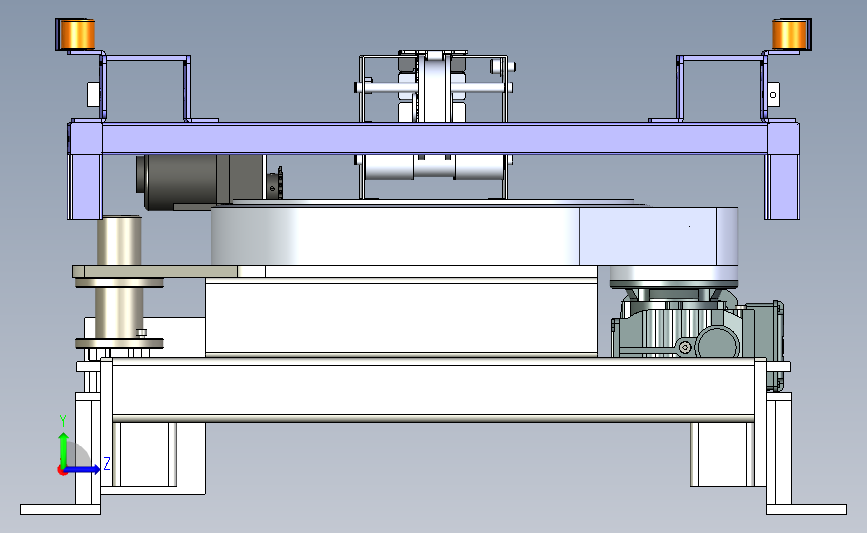Select the right purple support leg
Screen dimensions: 867x533
click(782, 187)
